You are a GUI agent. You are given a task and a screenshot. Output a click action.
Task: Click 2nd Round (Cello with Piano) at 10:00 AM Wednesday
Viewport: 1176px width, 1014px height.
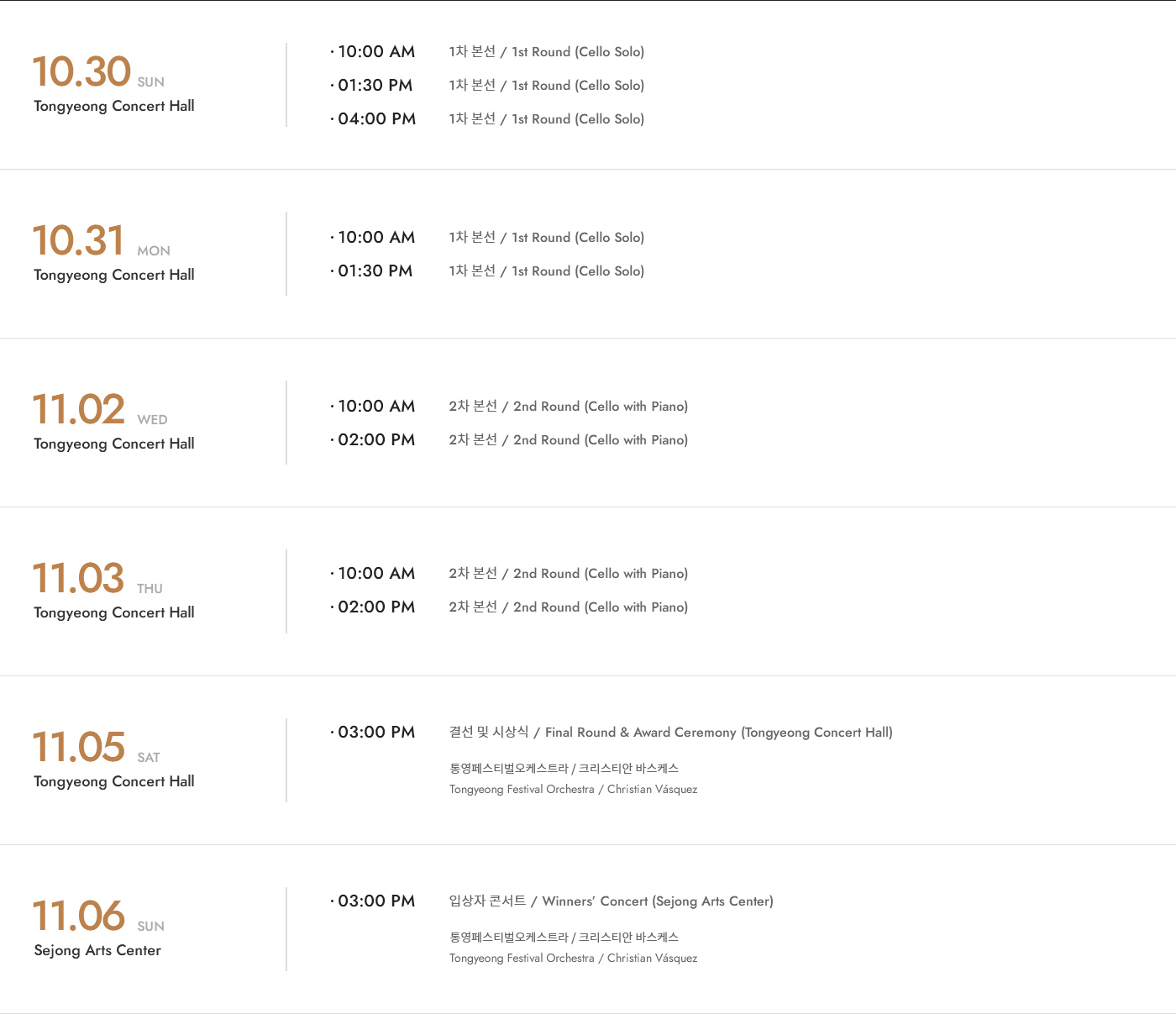coord(568,407)
